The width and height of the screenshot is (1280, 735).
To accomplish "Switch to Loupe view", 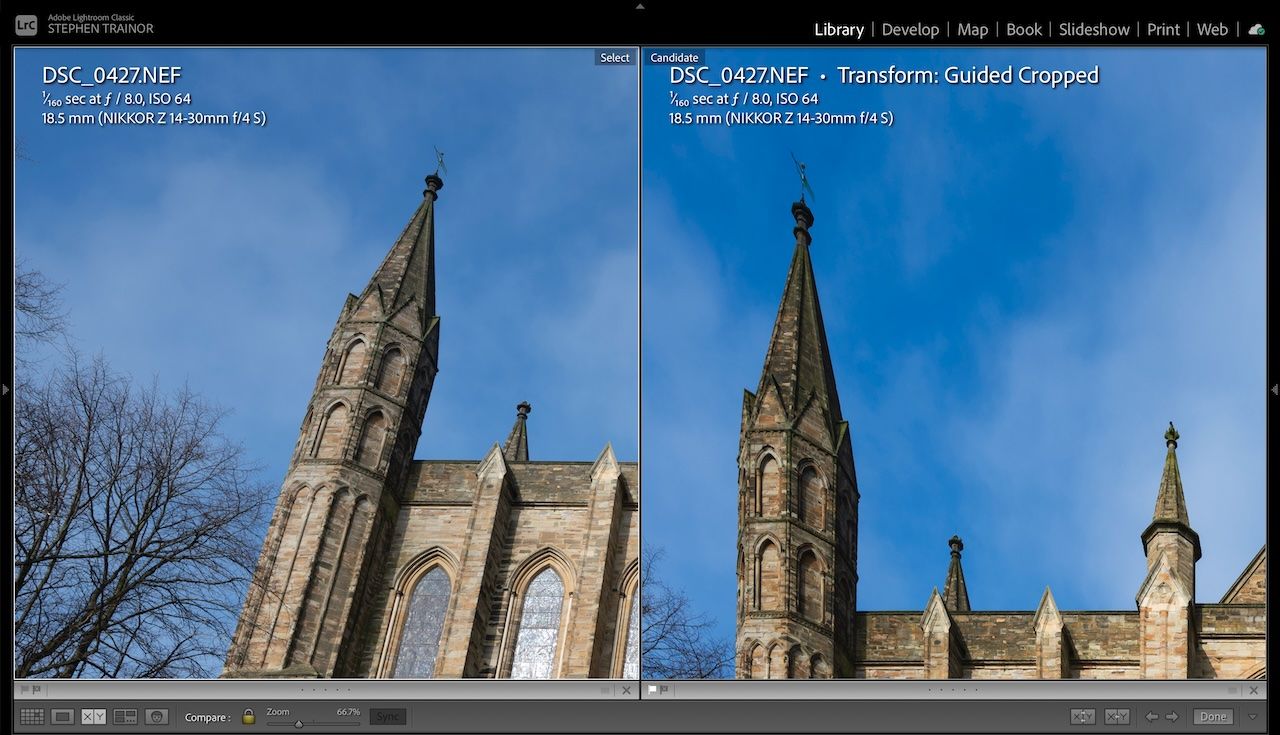I will 61,716.
